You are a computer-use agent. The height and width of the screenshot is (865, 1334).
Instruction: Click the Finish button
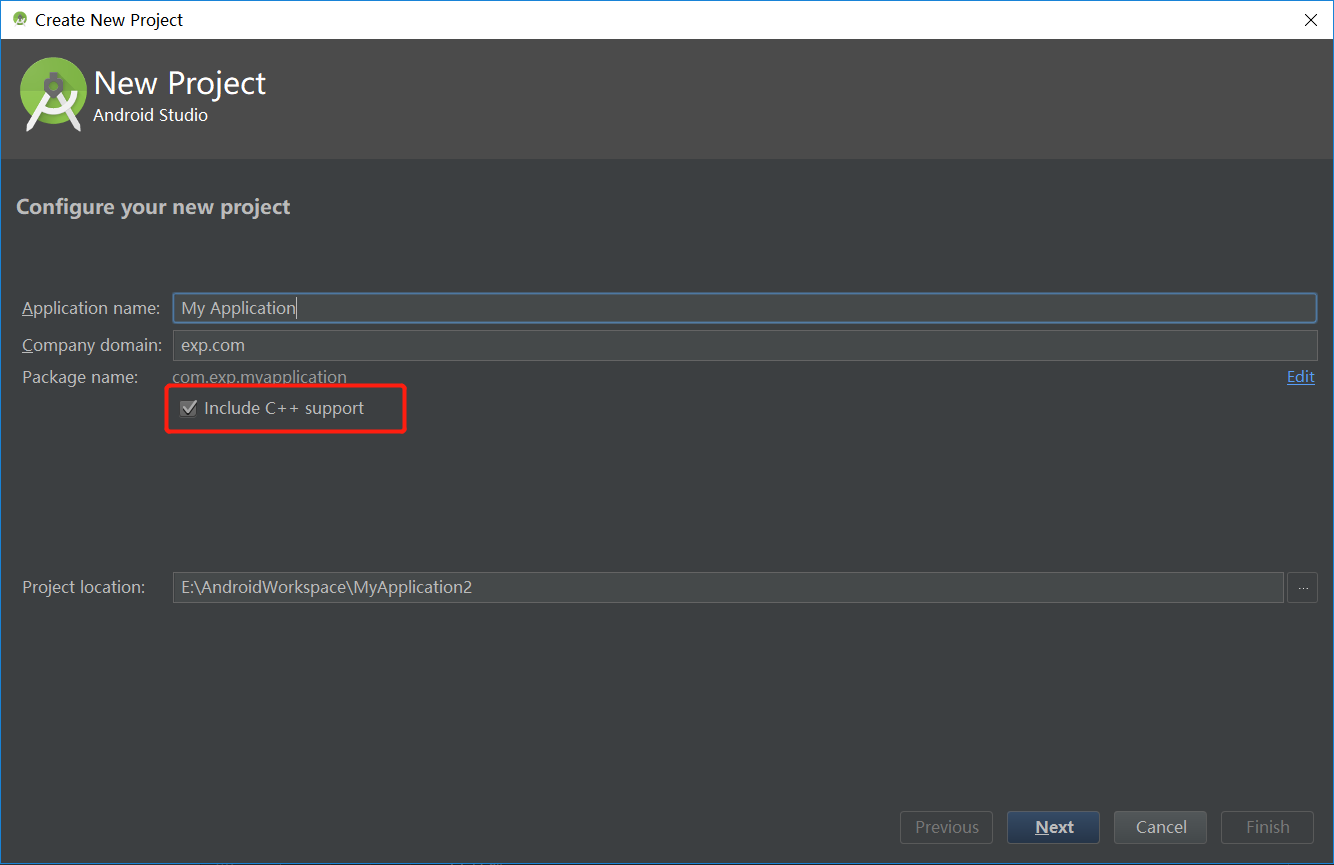(x=1268, y=827)
